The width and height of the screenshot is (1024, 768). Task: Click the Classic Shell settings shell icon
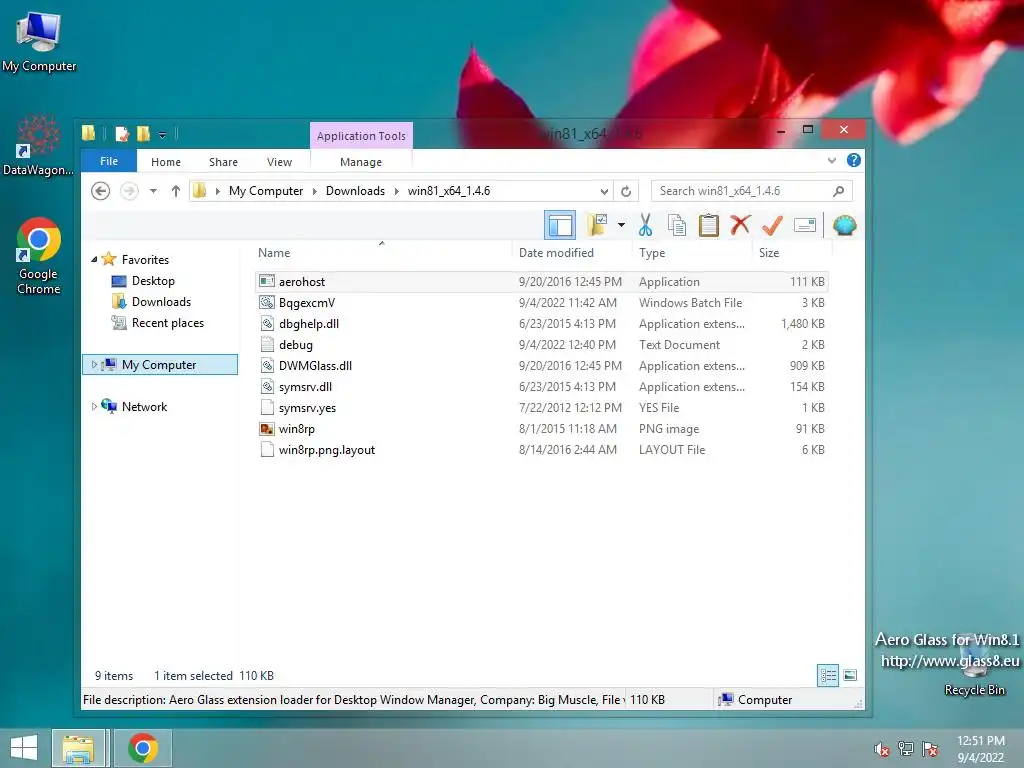click(x=844, y=225)
